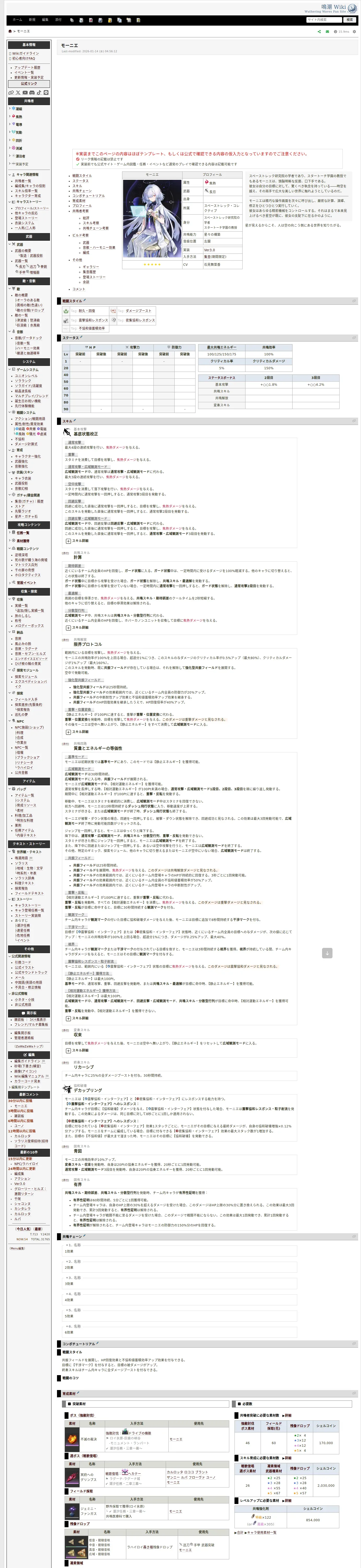Open the ユニオンレベル sidebar link
The height and width of the screenshot is (1568, 361).
(x=26, y=376)
